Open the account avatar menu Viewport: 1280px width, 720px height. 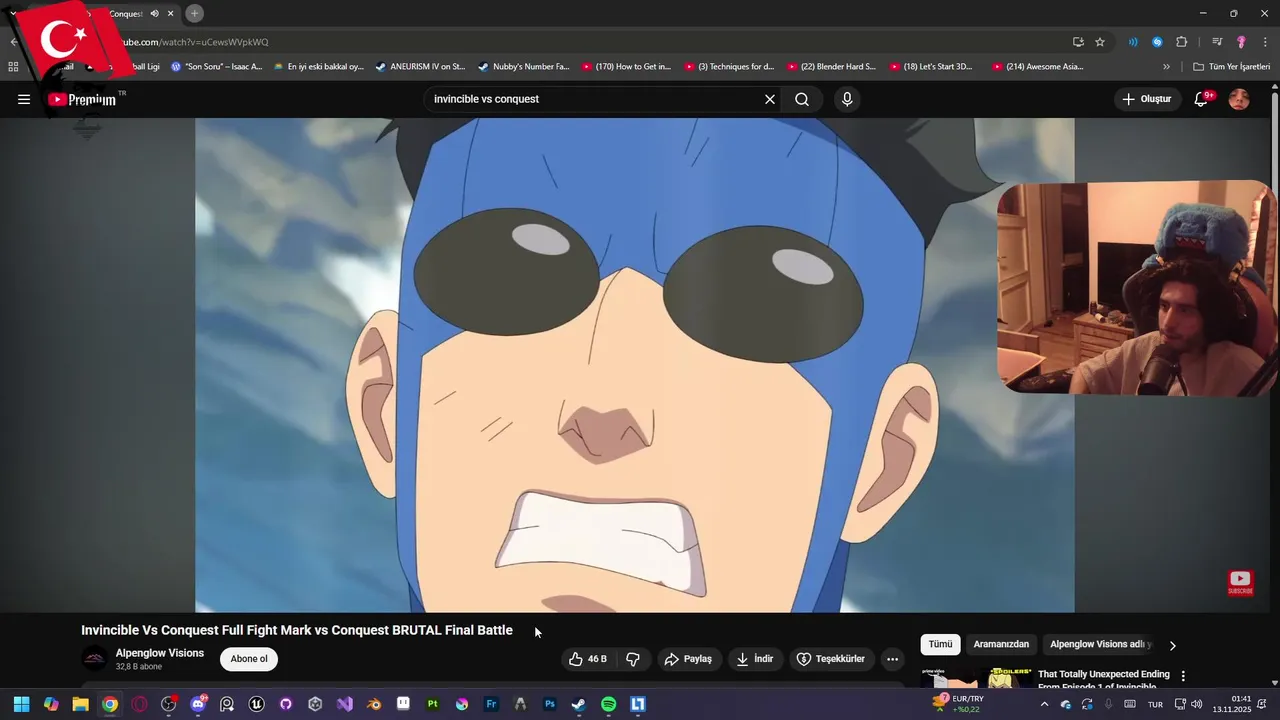[x=1239, y=99]
